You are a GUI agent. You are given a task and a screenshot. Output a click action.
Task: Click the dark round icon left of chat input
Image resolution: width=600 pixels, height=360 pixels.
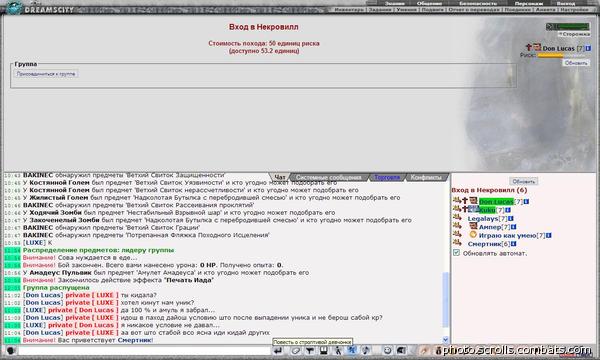tap(11, 350)
